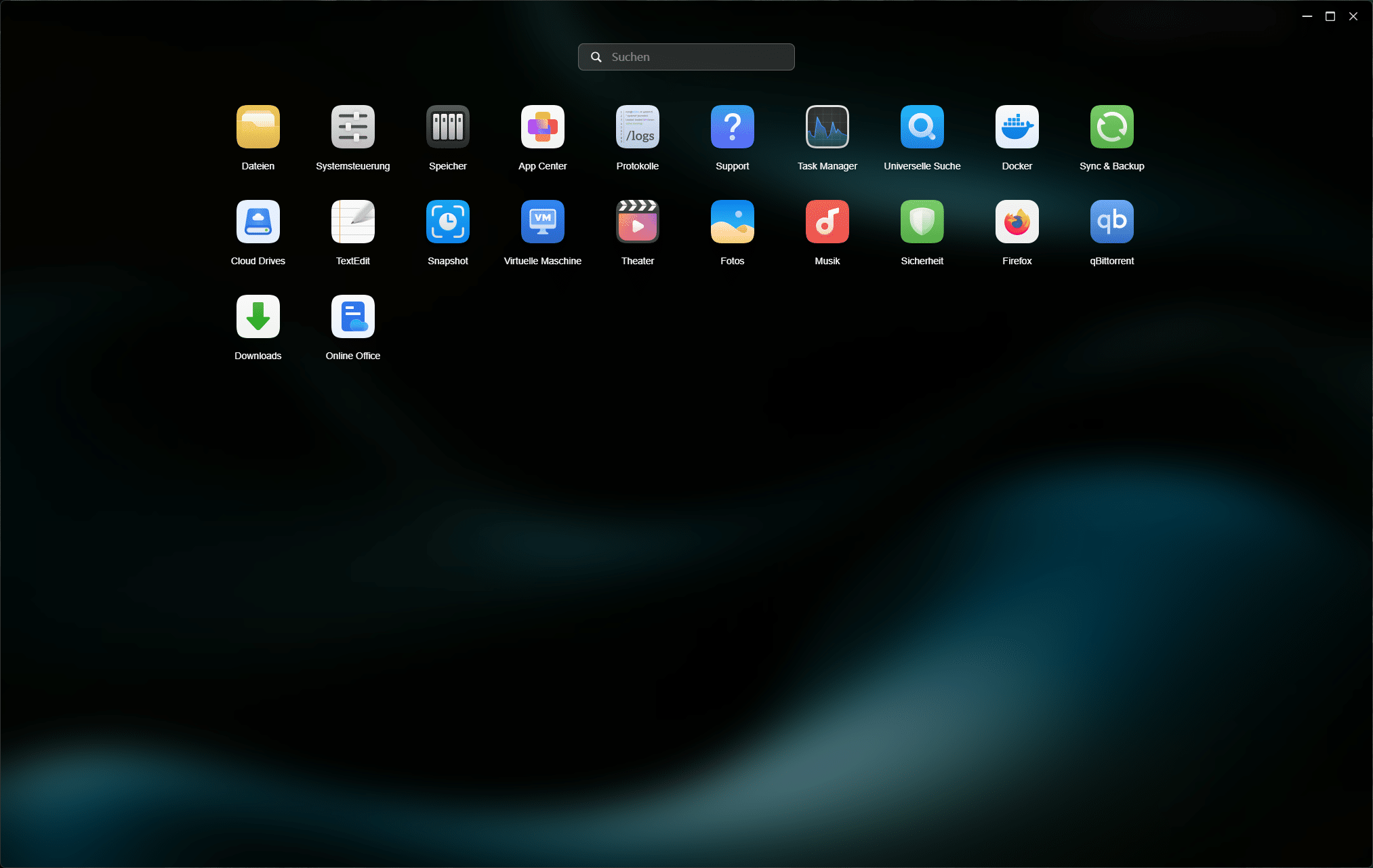
Task: Launch the Support app
Action: 732,127
